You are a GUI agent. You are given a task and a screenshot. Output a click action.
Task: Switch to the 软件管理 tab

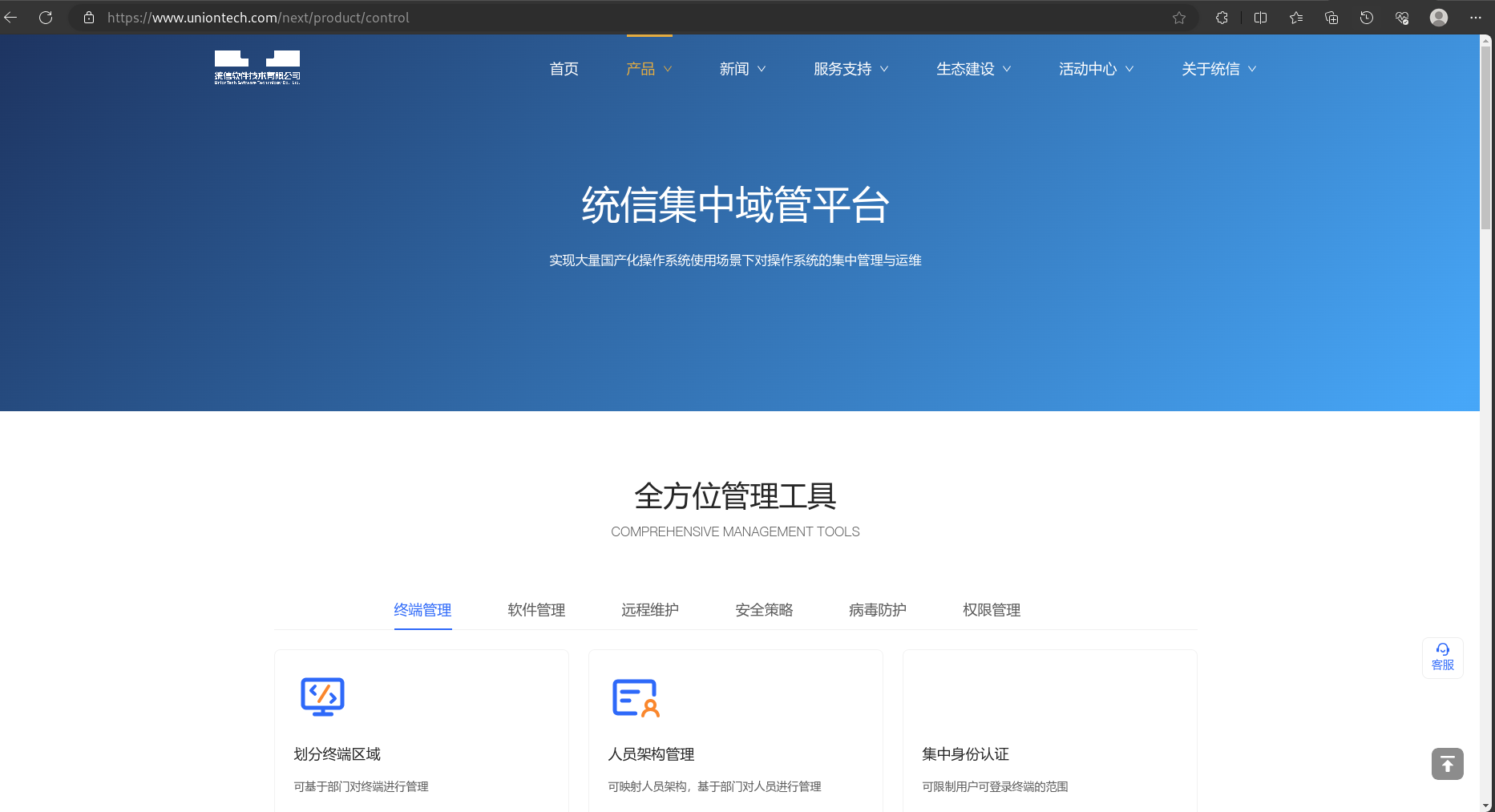(x=536, y=610)
